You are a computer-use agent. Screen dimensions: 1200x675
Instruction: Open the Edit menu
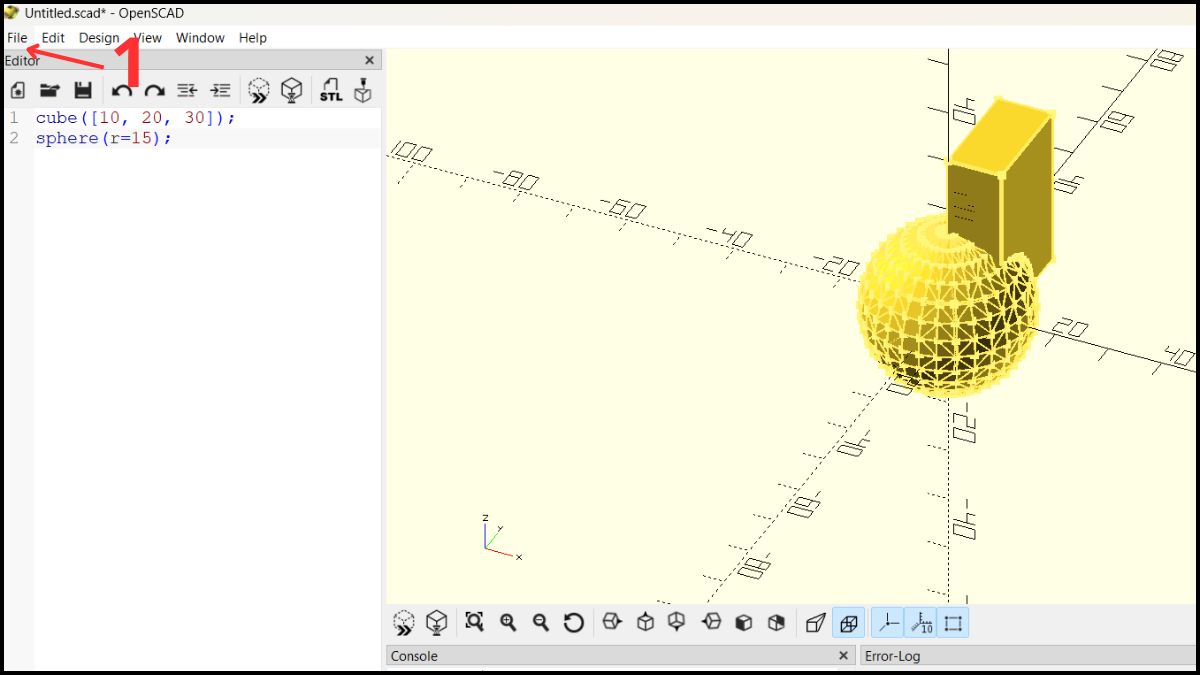53,38
